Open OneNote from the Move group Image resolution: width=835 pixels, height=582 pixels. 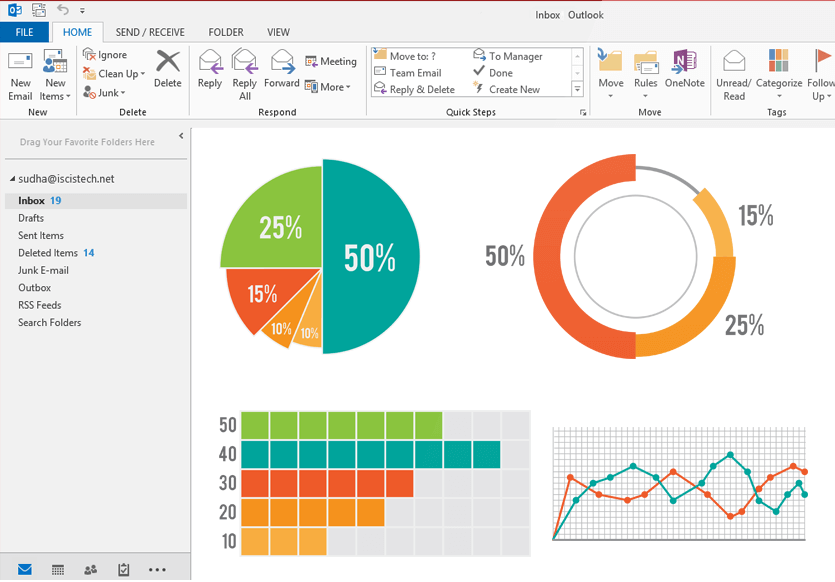click(684, 70)
